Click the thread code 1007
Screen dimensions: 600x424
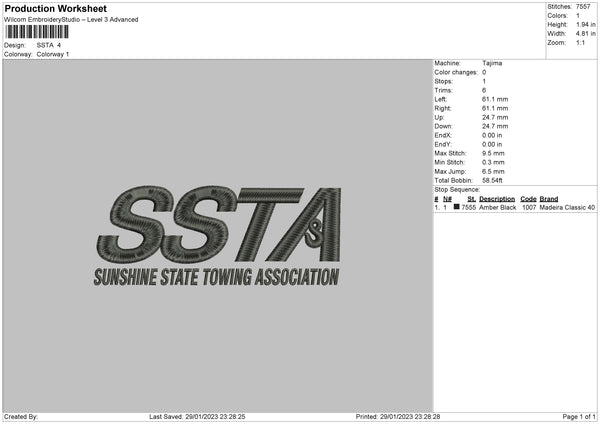(x=529, y=207)
